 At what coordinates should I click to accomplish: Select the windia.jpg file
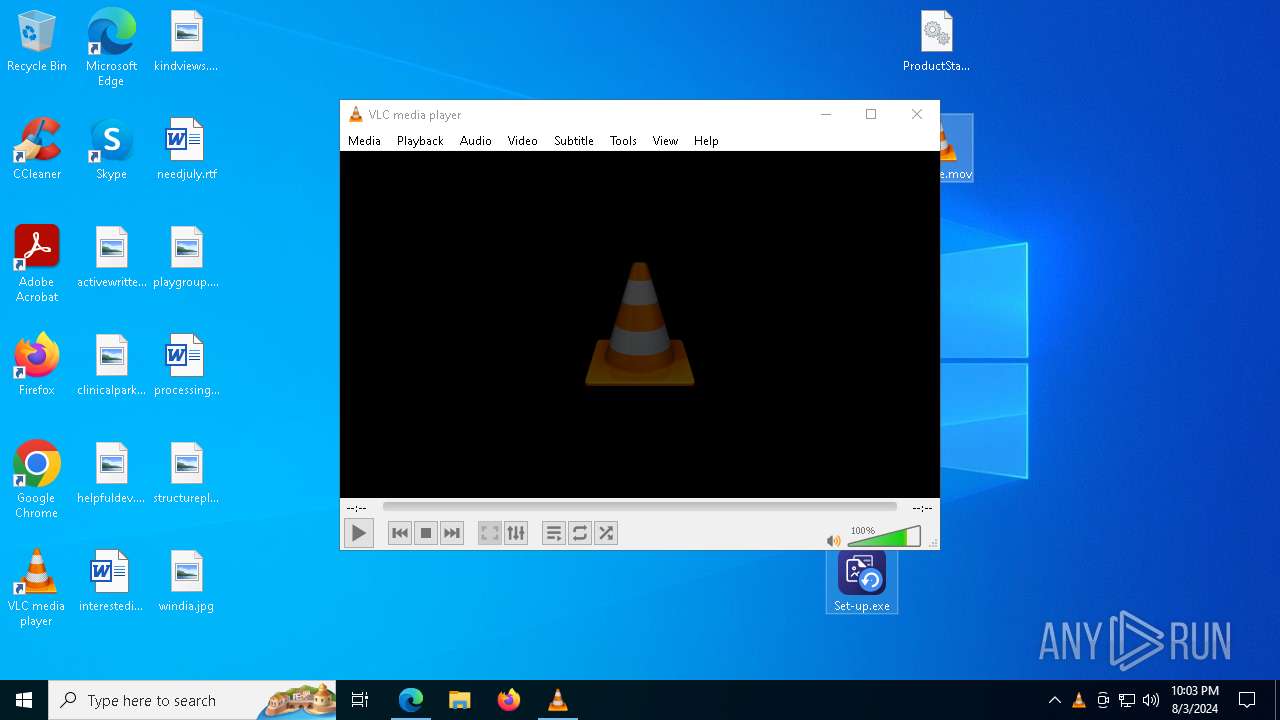point(187,582)
